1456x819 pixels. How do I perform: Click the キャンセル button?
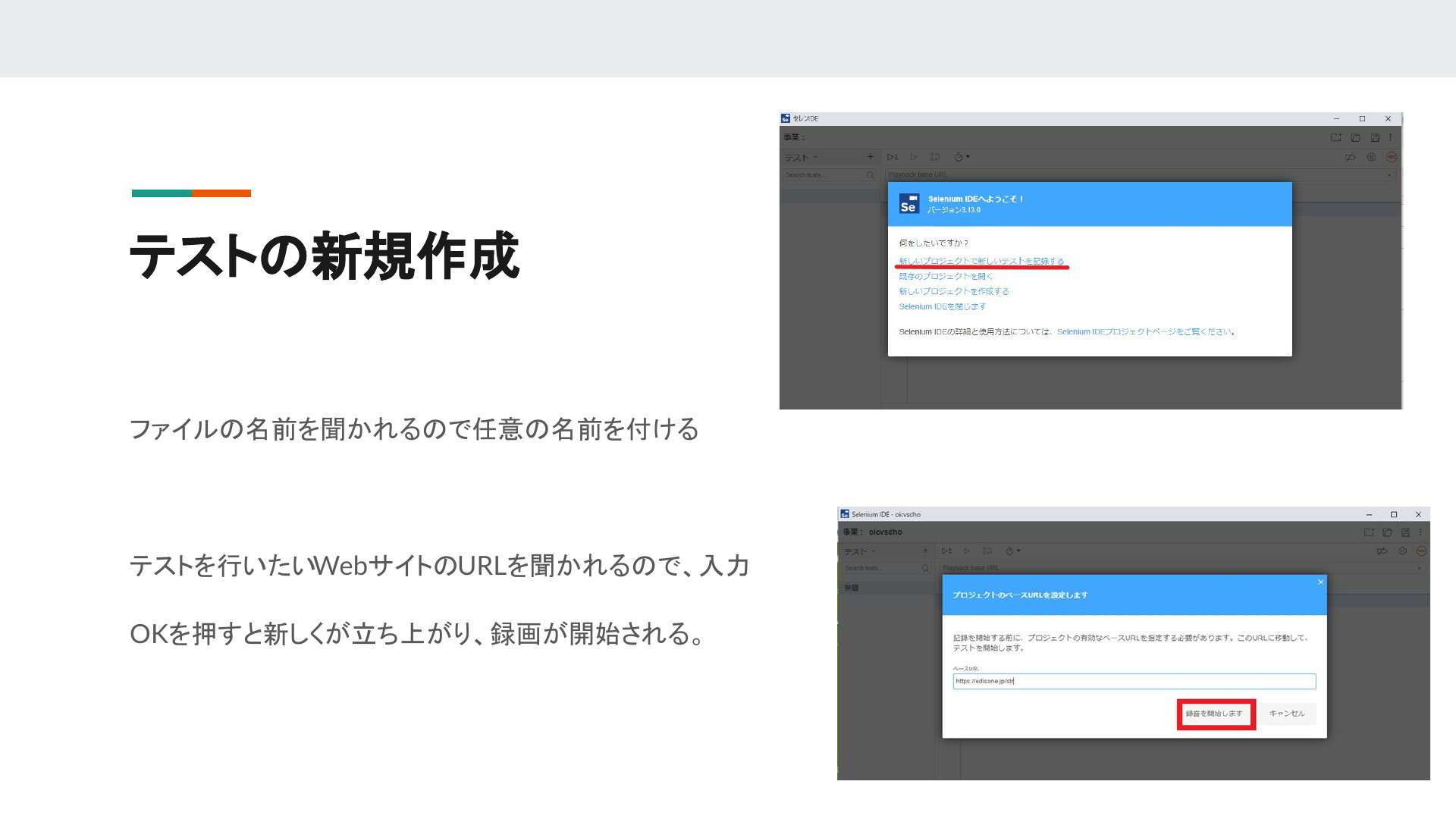(x=1287, y=714)
